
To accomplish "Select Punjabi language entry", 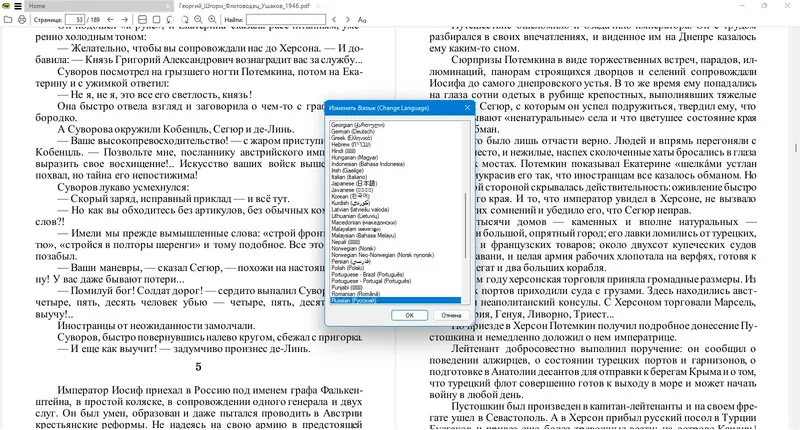I will 346,288.
